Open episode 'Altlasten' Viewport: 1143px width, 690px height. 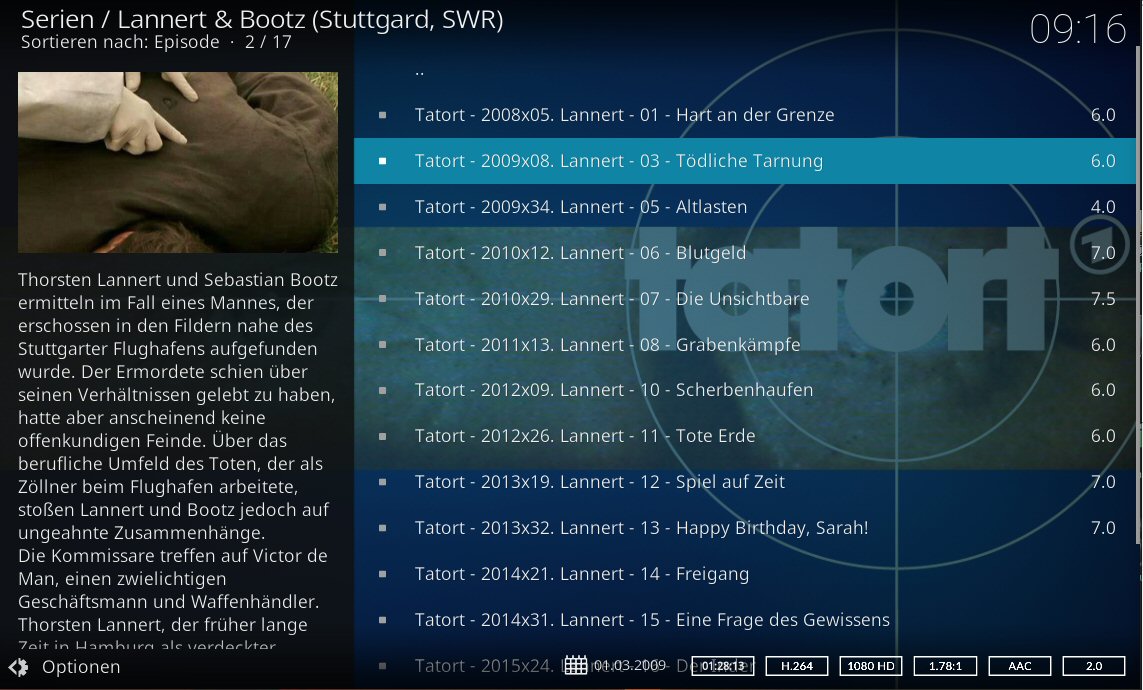[x=745, y=207]
